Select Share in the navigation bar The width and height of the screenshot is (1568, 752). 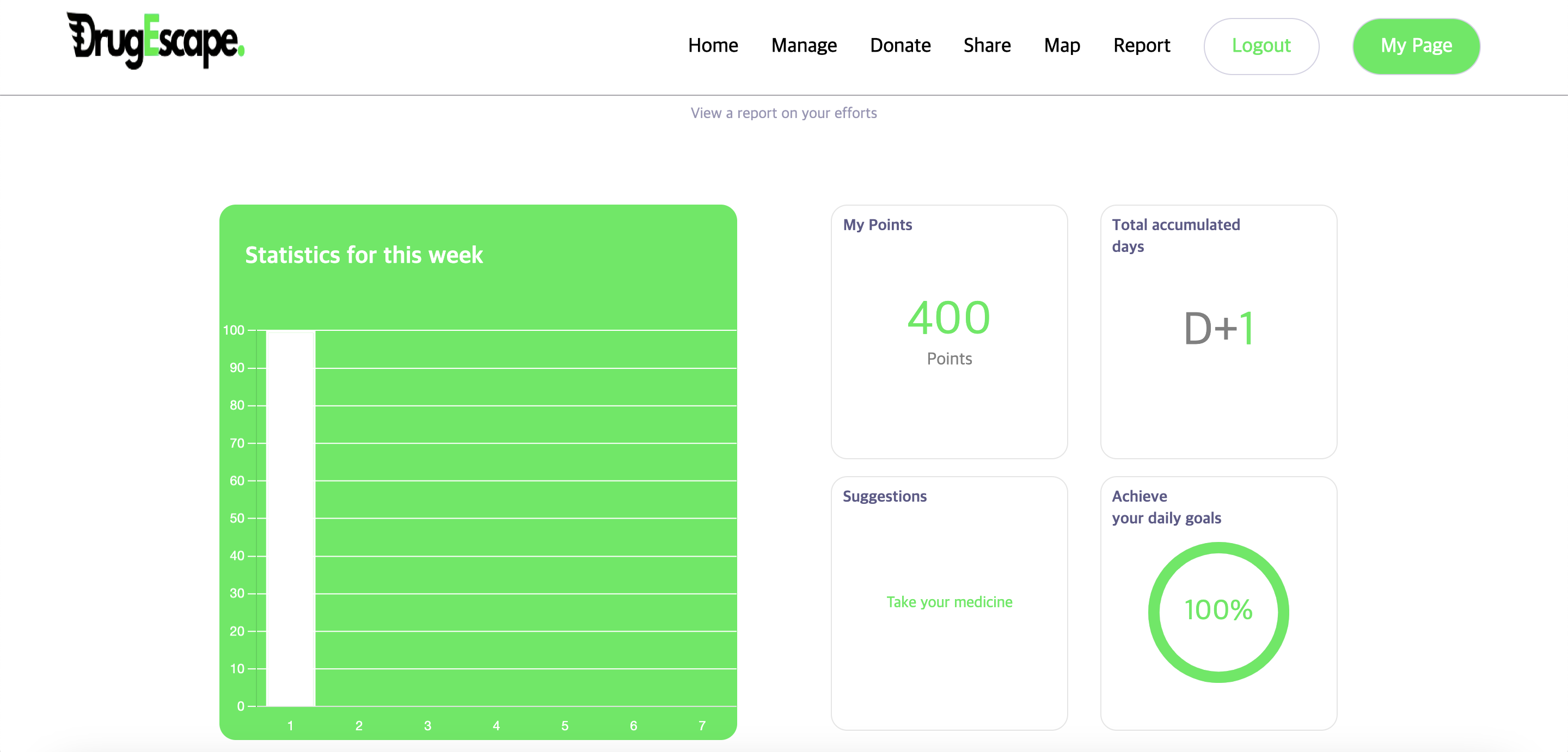click(987, 46)
